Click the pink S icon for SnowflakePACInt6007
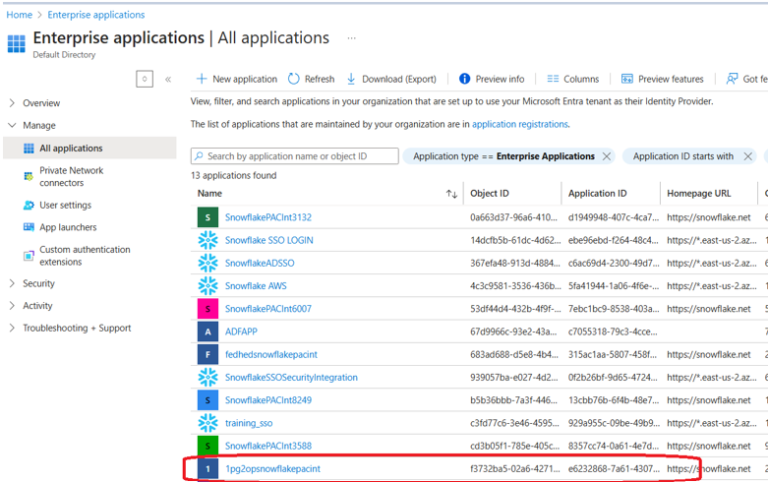 tap(208, 309)
